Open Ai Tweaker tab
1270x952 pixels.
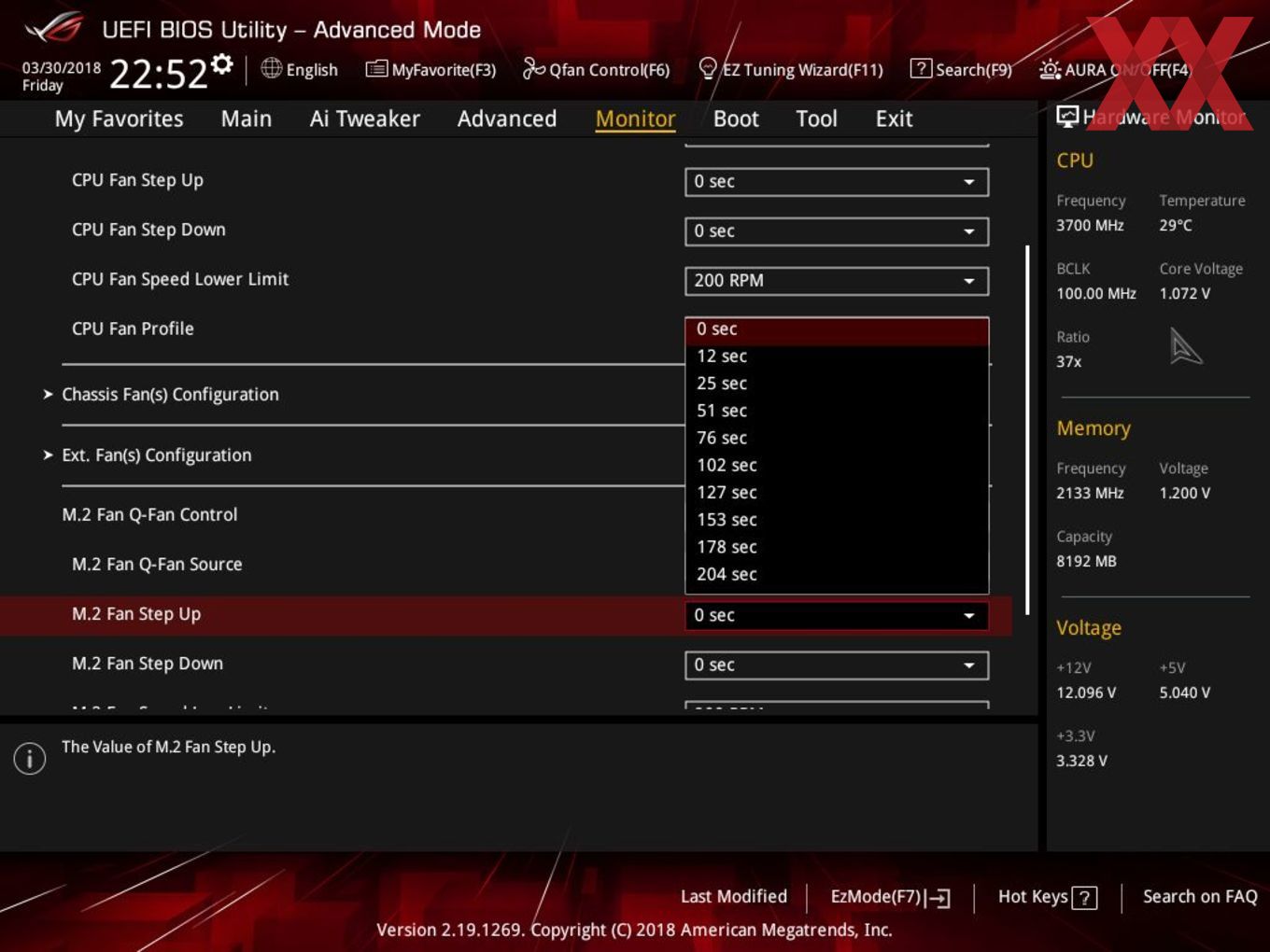(364, 119)
